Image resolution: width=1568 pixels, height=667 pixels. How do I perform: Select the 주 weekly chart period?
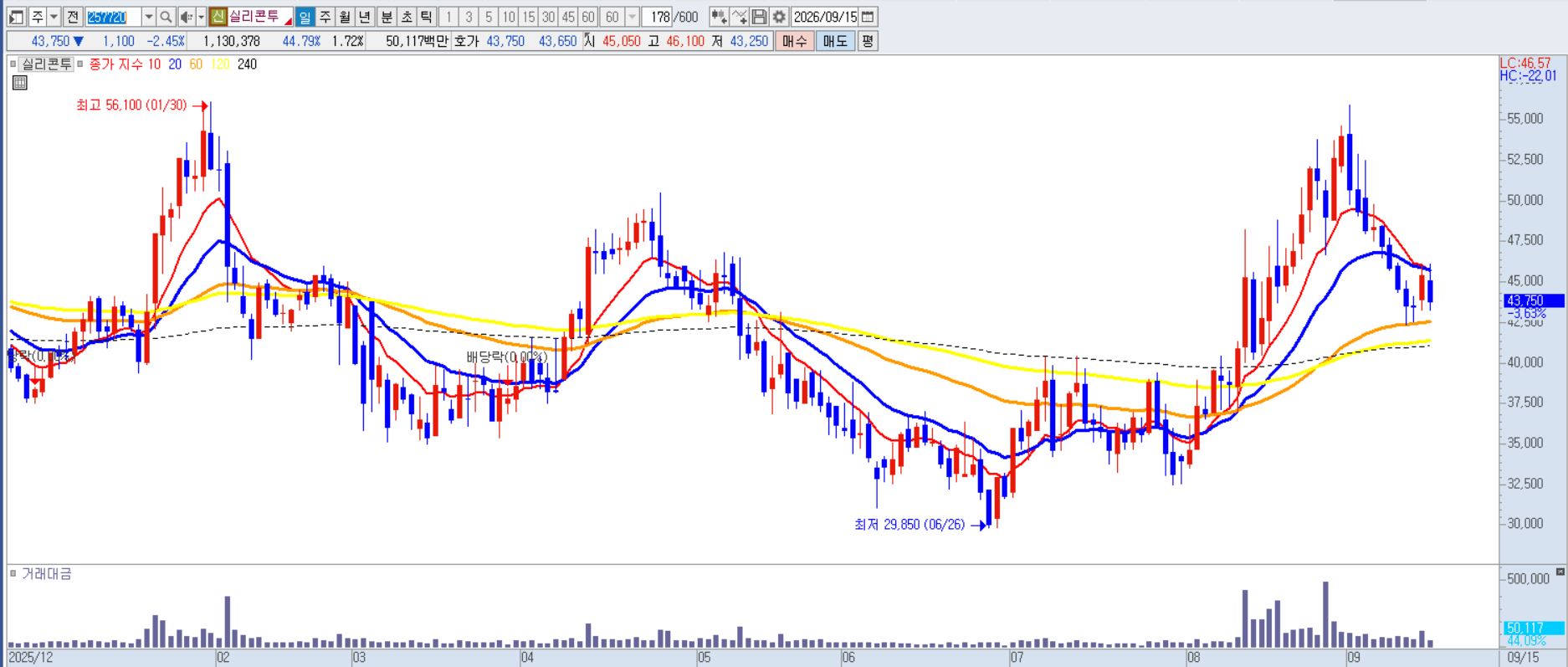tap(325, 17)
